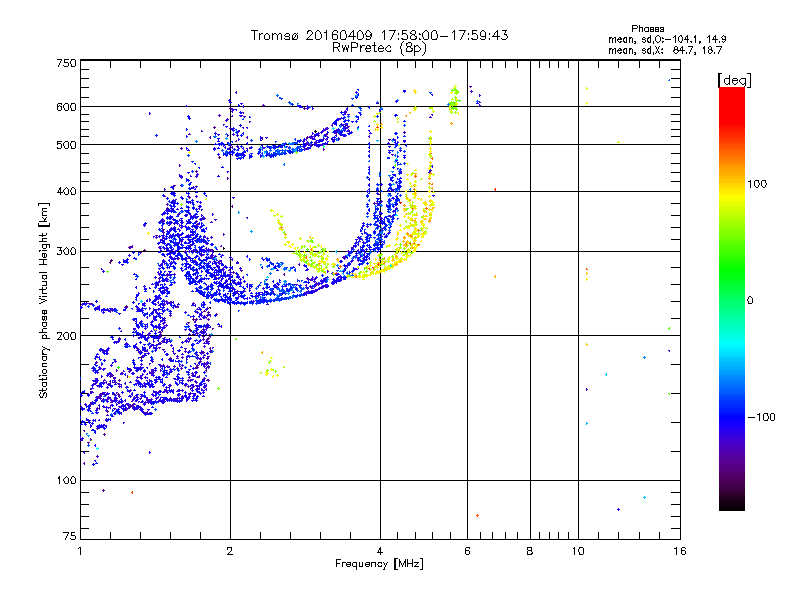Image resolution: width=800 pixels, height=600 pixels.
Task: Click the y-axis tick label '600'
Action: [x=66, y=107]
